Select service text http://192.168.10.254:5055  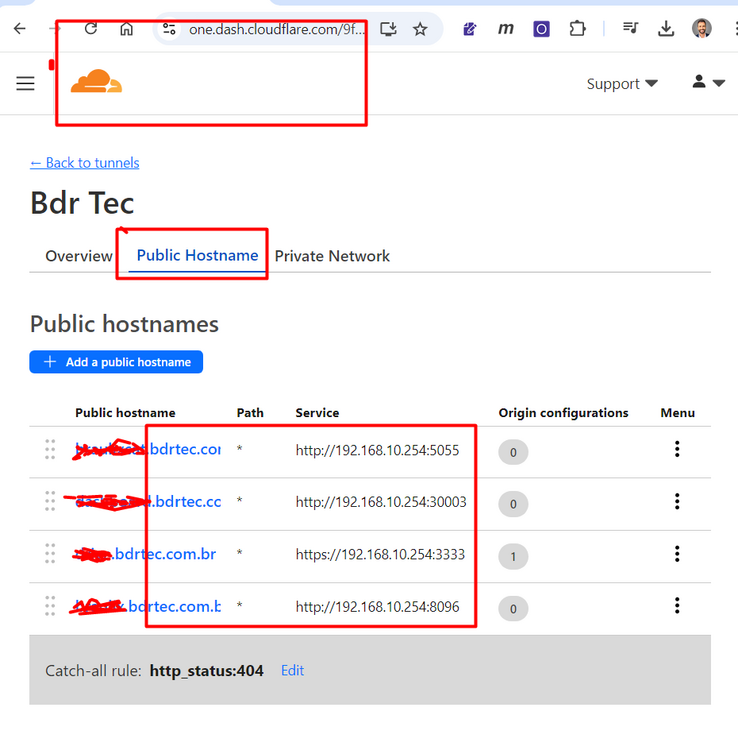pyautogui.click(x=377, y=450)
